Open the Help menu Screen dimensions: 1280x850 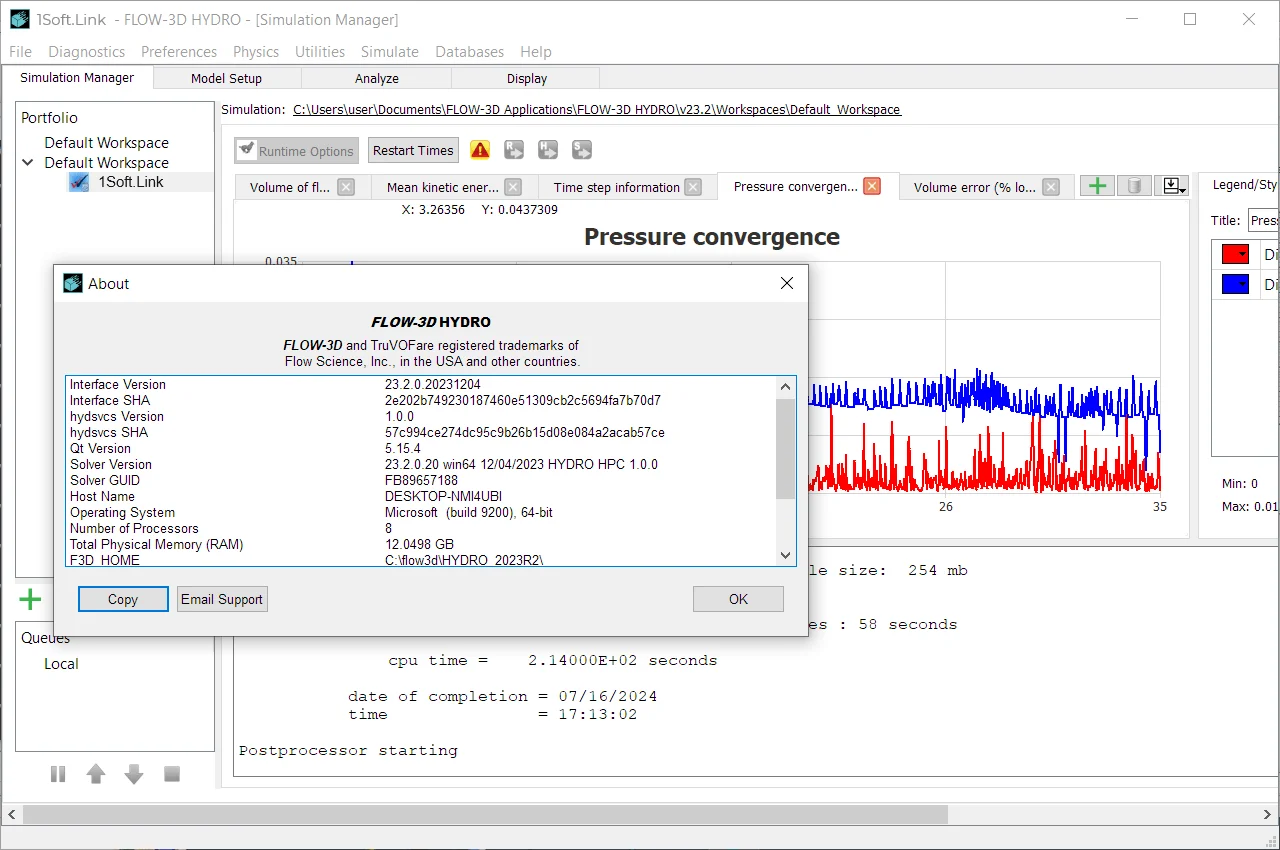536,51
